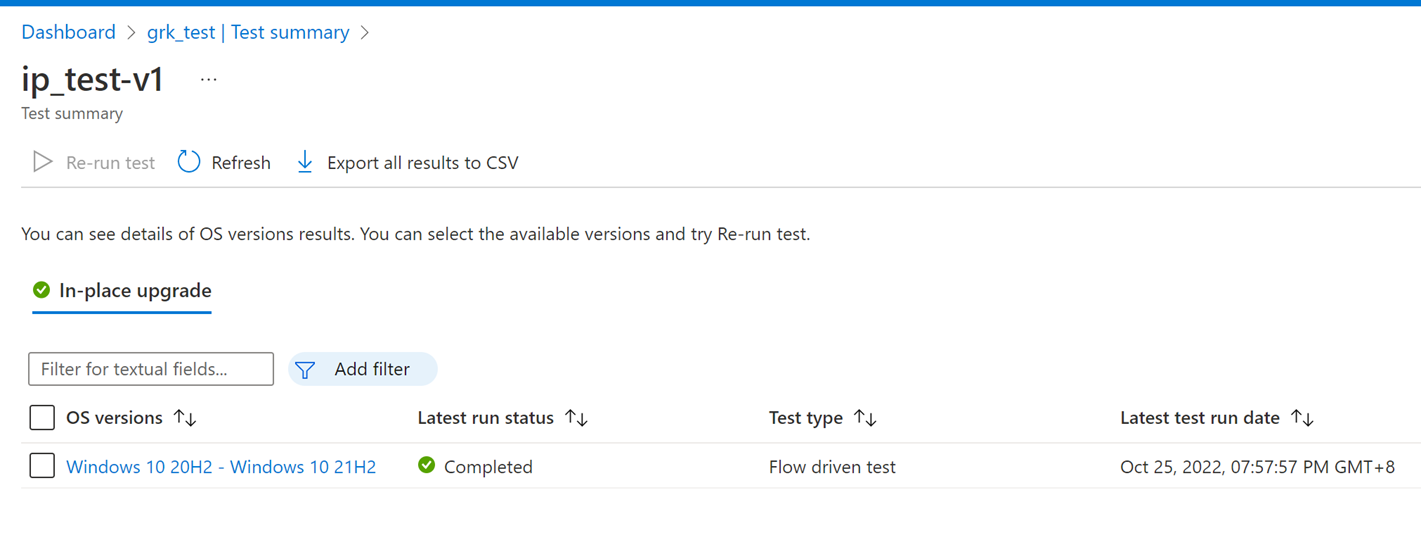Click the funnel icon on Add filter
The height and width of the screenshot is (533, 1421).
tap(305, 370)
